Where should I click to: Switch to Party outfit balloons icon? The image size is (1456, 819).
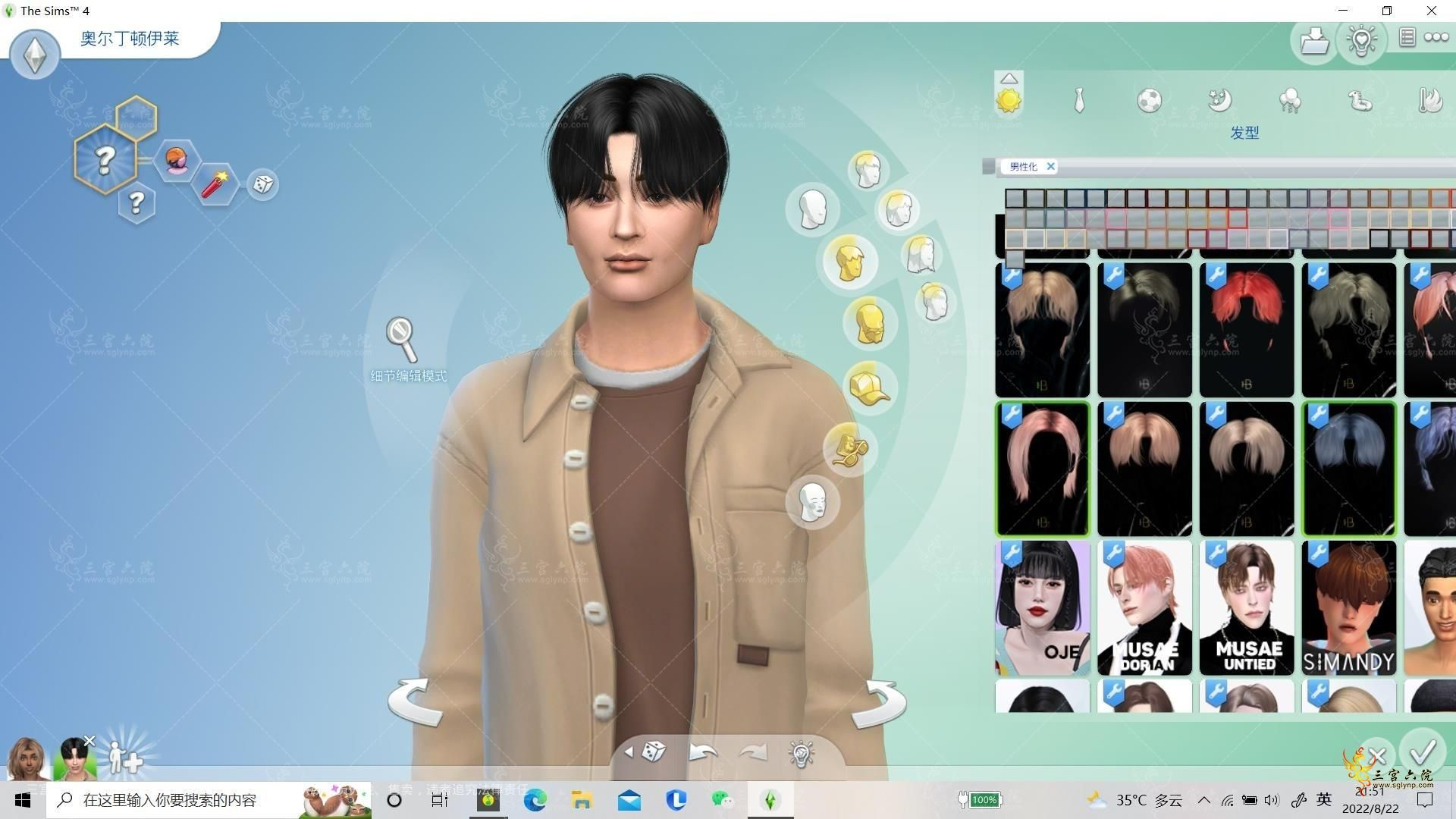point(1290,100)
